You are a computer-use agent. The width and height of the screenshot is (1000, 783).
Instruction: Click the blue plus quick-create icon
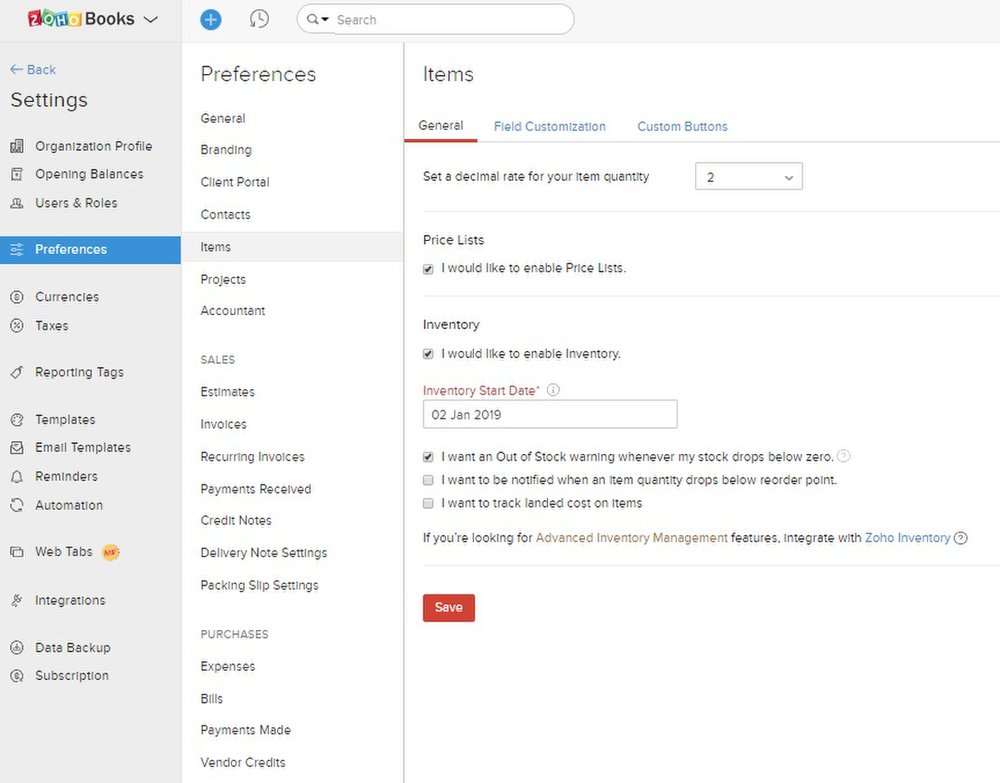pos(210,18)
